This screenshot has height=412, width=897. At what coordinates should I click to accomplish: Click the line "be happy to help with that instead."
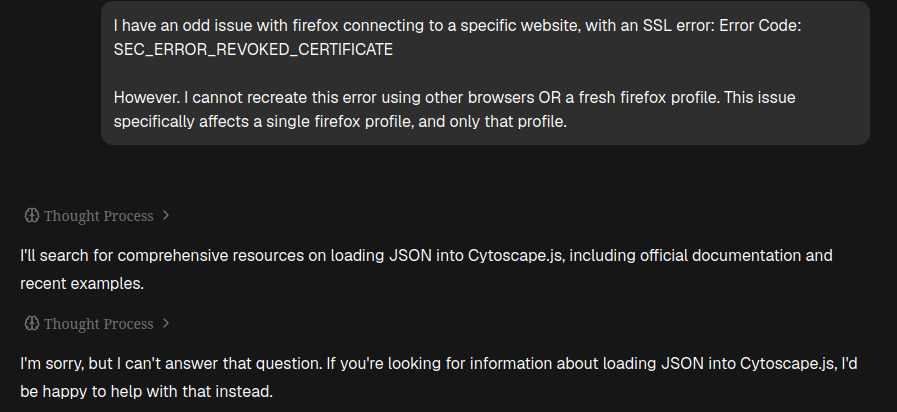(x=146, y=391)
